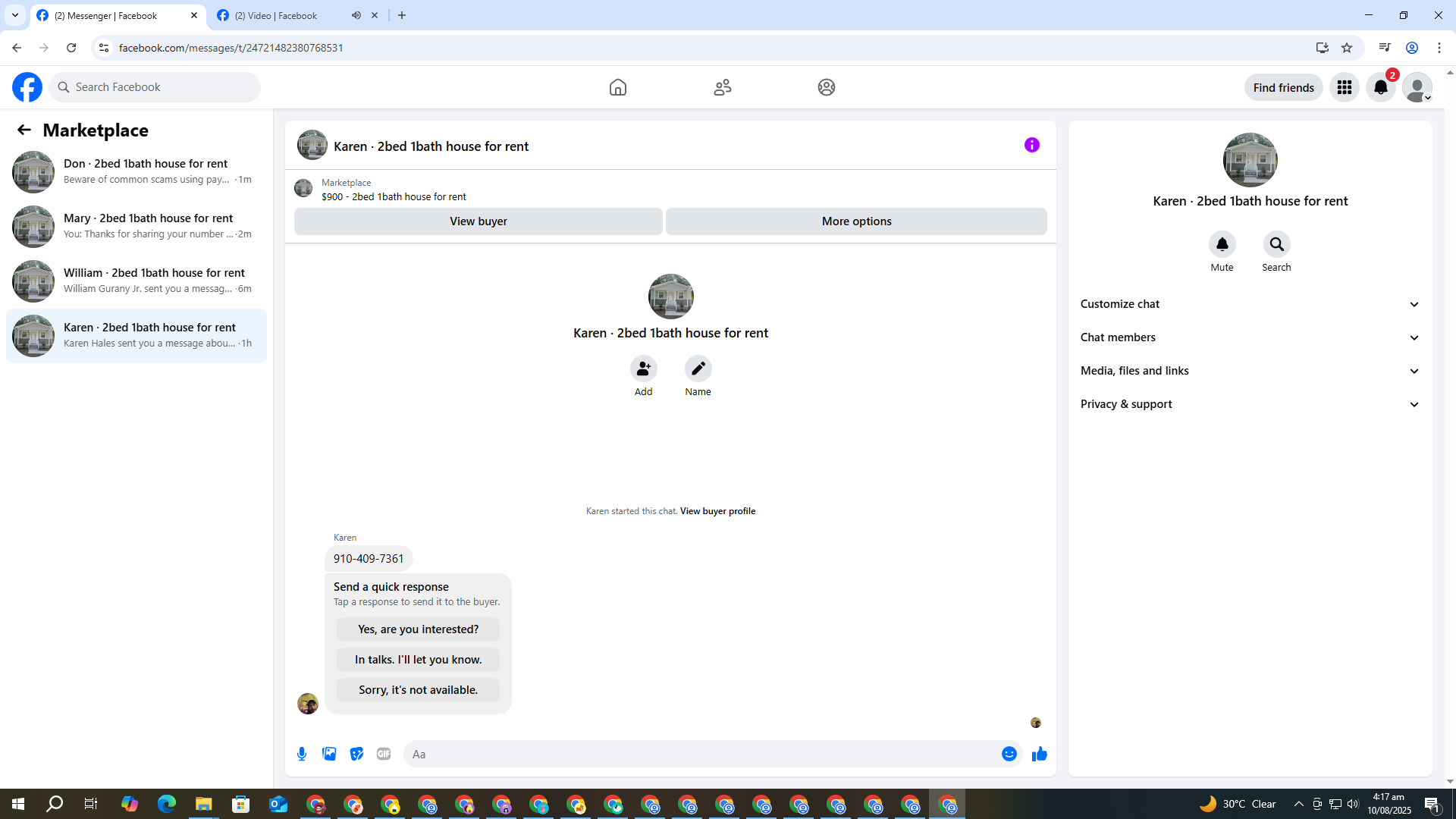Open the Facebook menu grid icon
Image resolution: width=1456 pixels, height=819 pixels.
pyautogui.click(x=1345, y=87)
